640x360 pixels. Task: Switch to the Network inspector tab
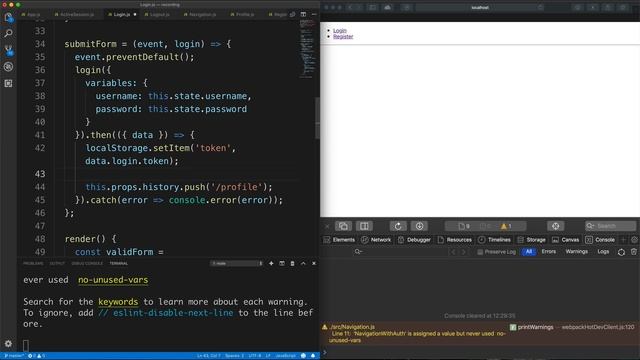point(376,240)
